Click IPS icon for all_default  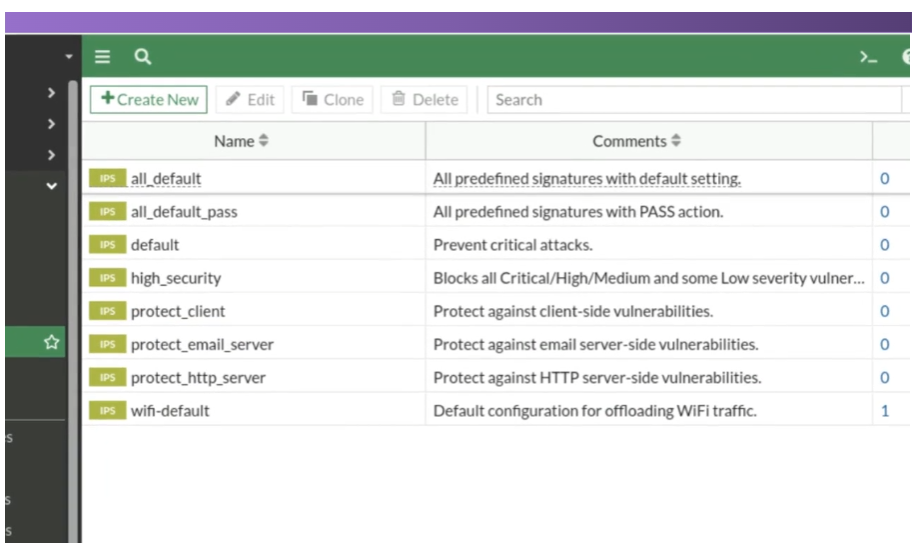tap(107, 178)
